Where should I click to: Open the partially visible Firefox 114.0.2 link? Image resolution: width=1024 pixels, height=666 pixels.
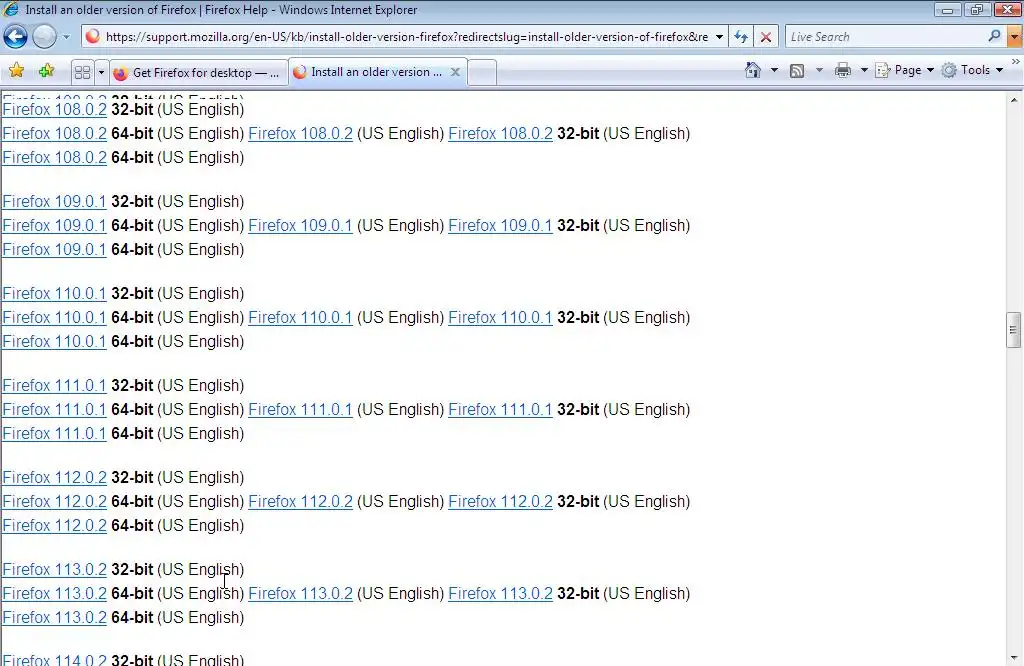[x=54, y=659]
